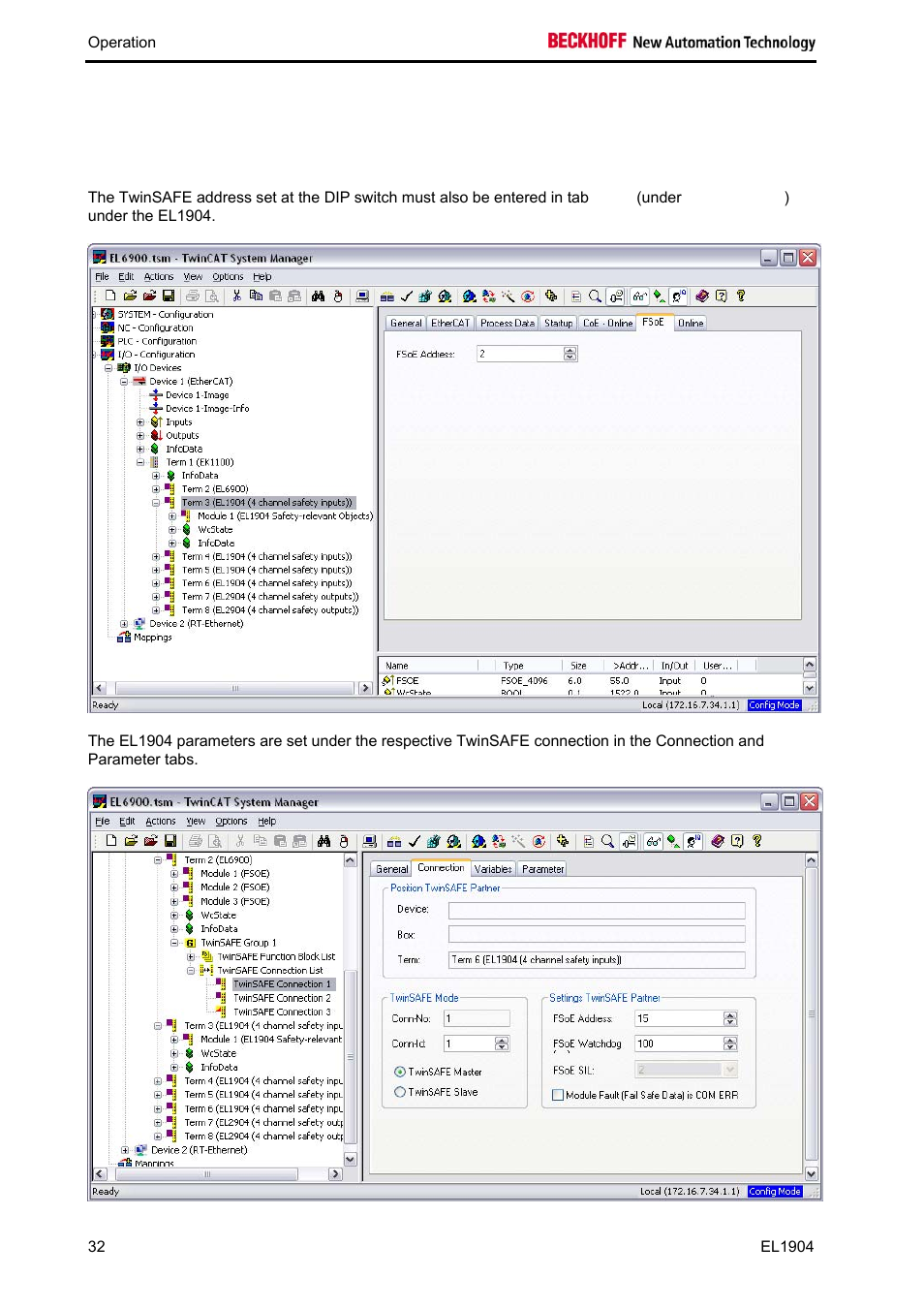Enable Module Fault is COM ERR checkbox

tap(558, 1095)
